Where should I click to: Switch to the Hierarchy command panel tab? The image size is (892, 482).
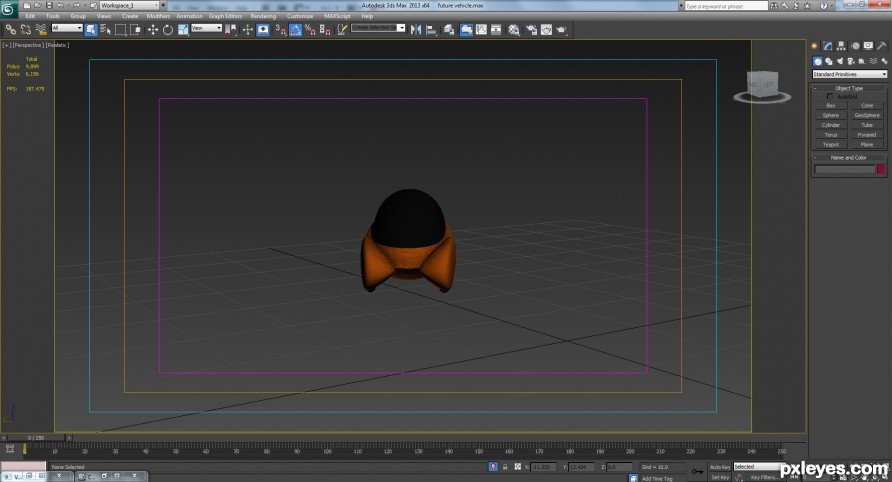click(x=841, y=46)
